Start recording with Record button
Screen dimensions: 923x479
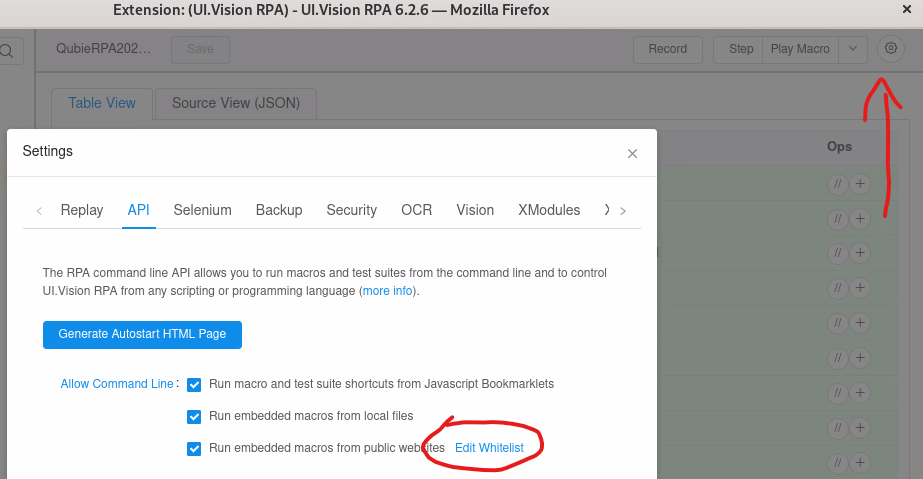(x=668, y=49)
